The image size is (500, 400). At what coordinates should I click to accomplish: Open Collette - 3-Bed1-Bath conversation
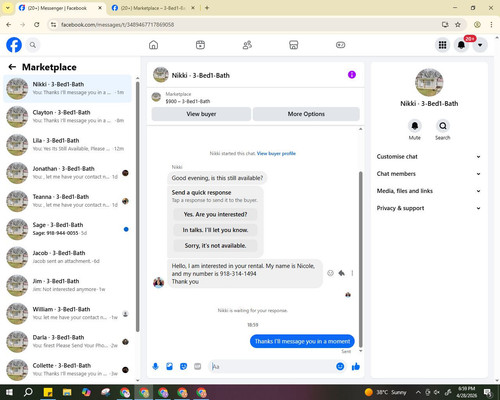[x=68, y=370]
